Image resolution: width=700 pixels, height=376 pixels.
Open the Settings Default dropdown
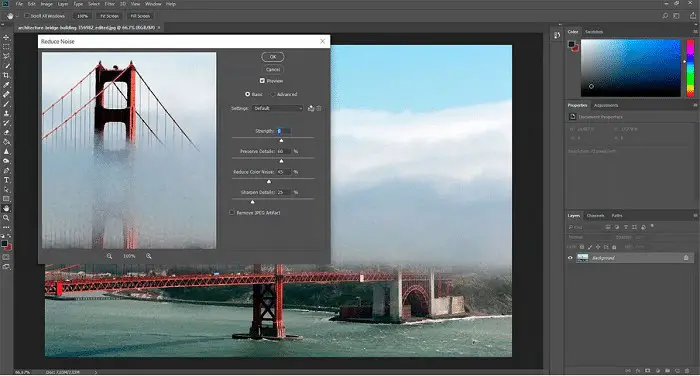point(278,109)
